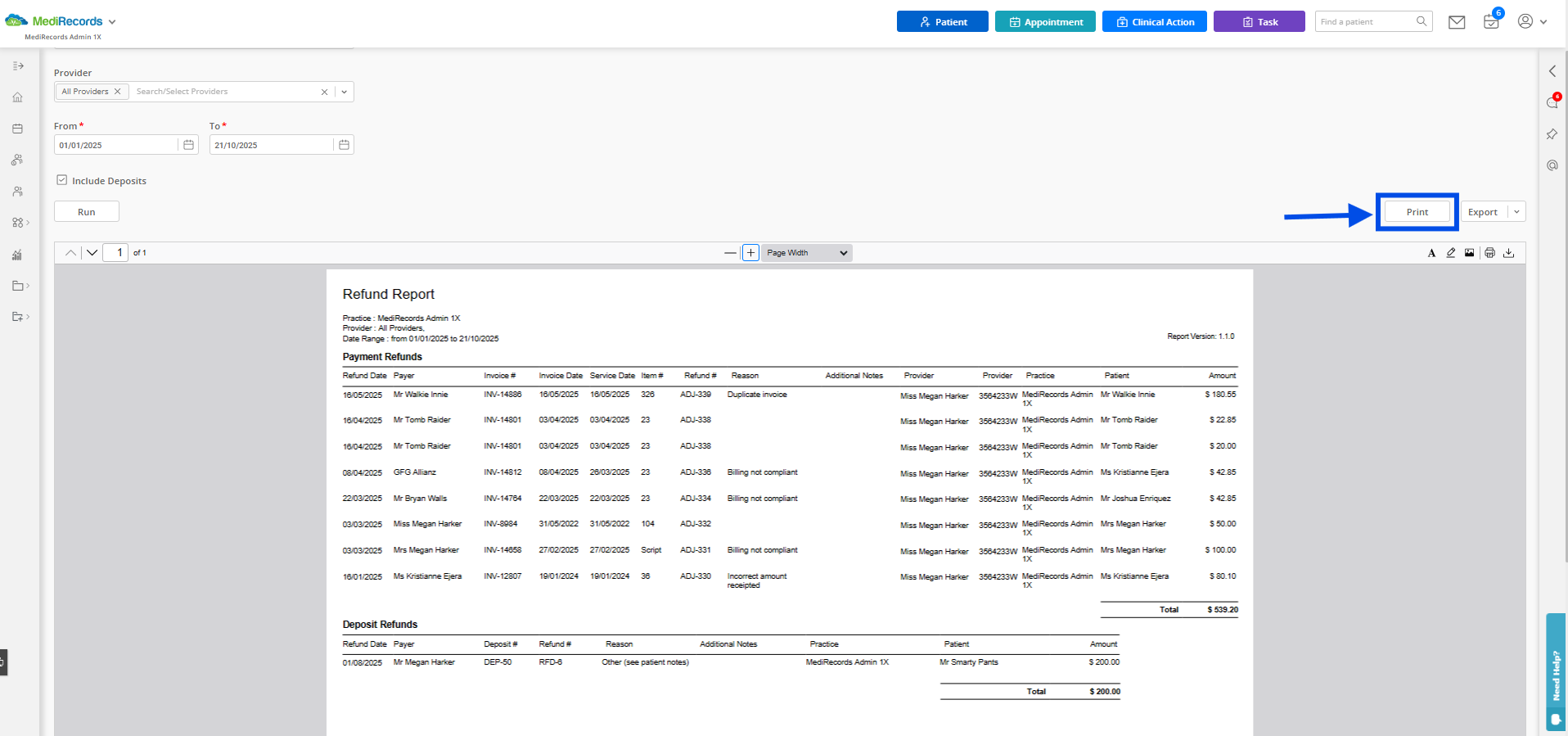This screenshot has height=736, width=1568.
Task: Remove the All Providers tag
Action: [x=117, y=92]
